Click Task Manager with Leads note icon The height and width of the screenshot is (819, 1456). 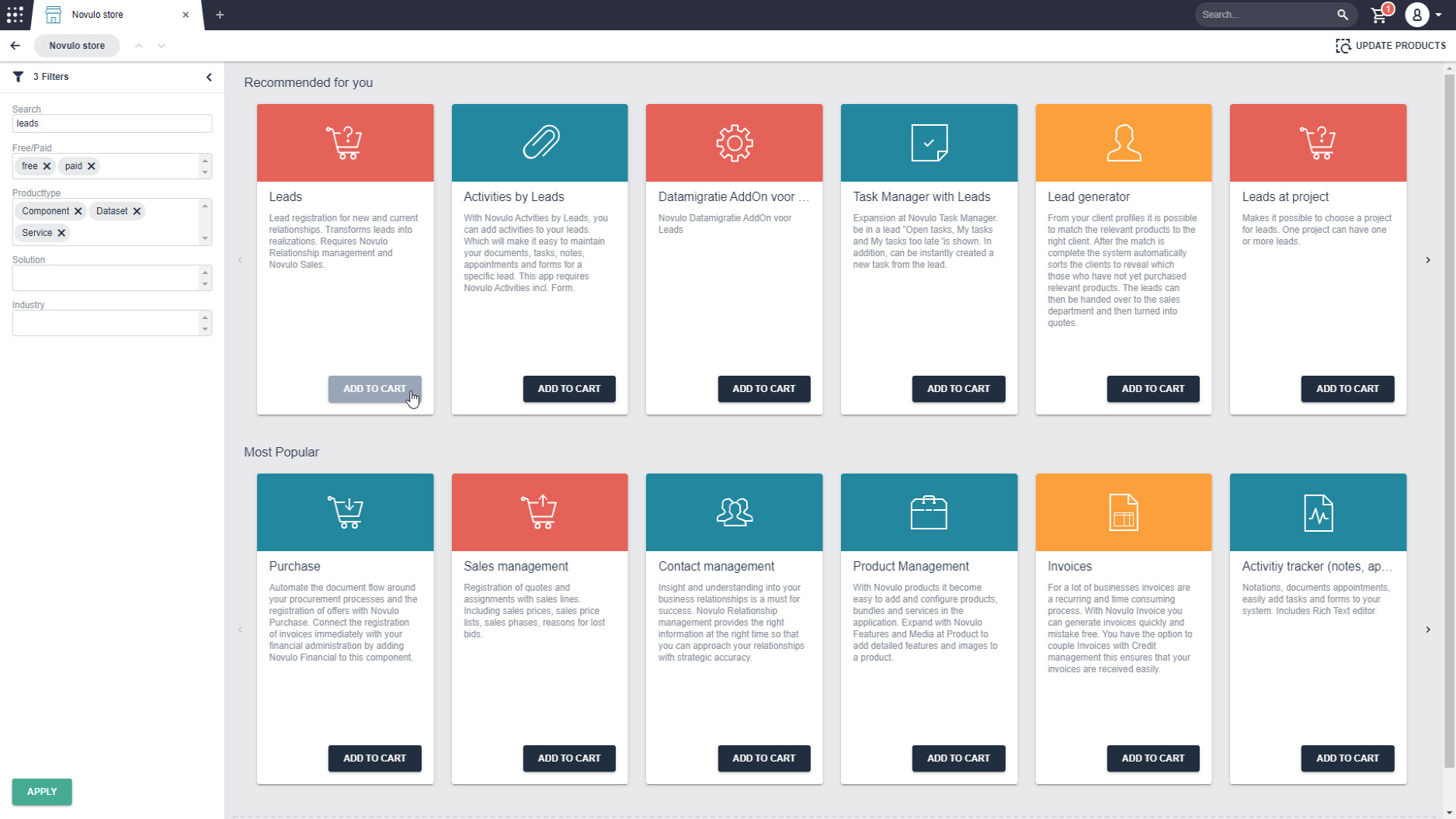[929, 143]
